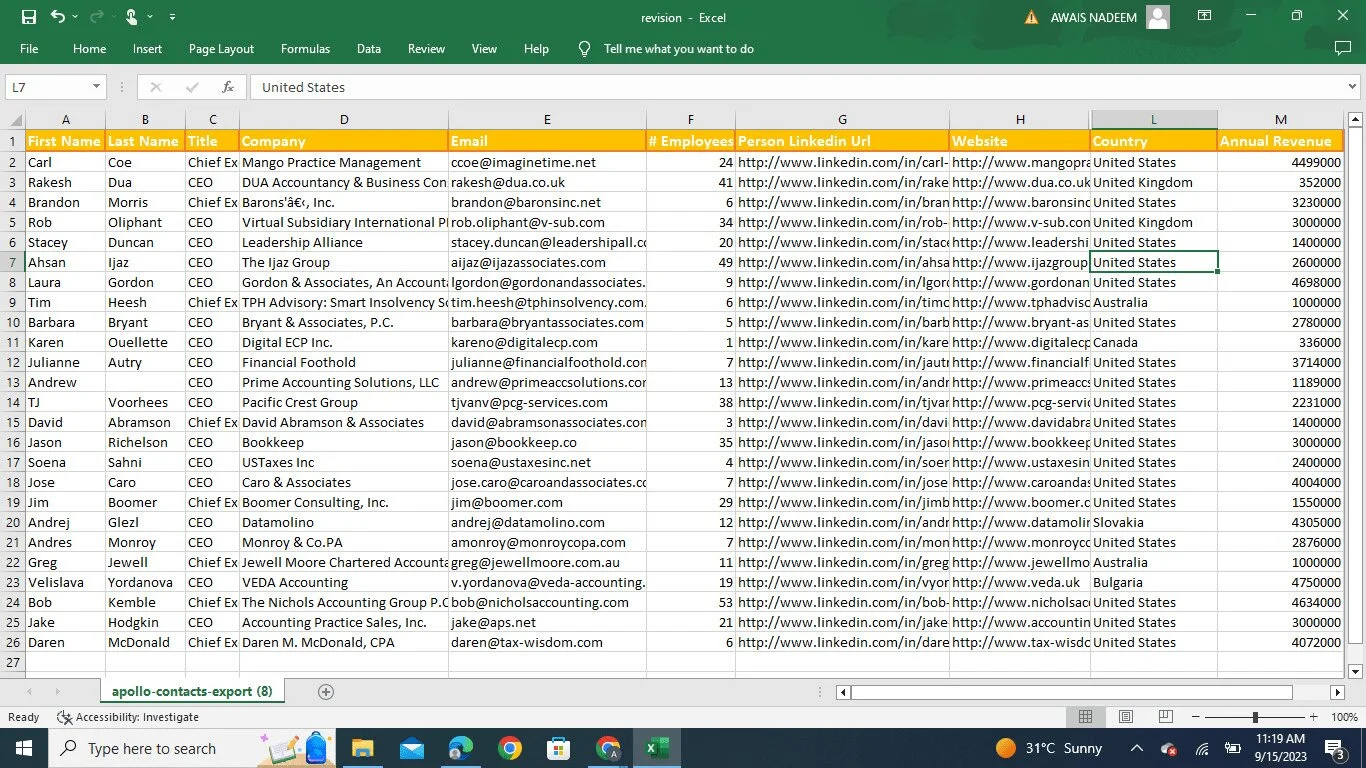Click the Undo arrow icon
This screenshot has width=1366, height=768.
(58, 17)
